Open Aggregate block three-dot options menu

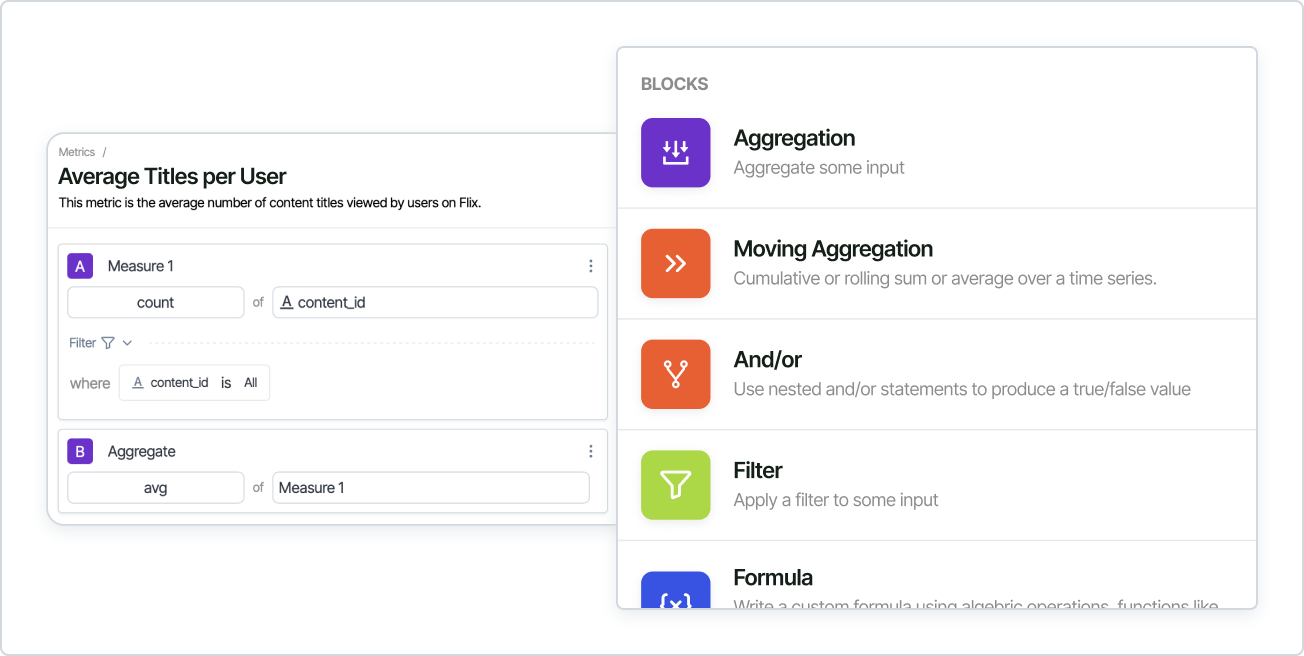[591, 451]
